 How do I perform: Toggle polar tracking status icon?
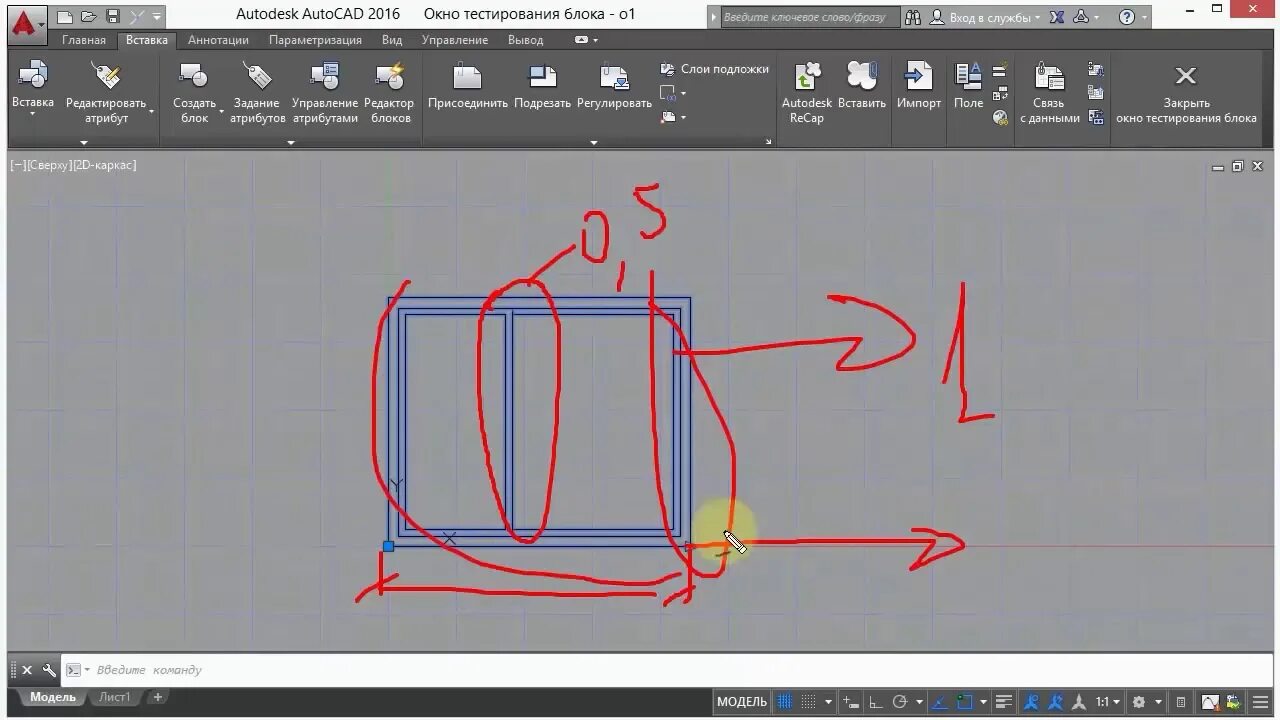pyautogui.click(x=899, y=702)
